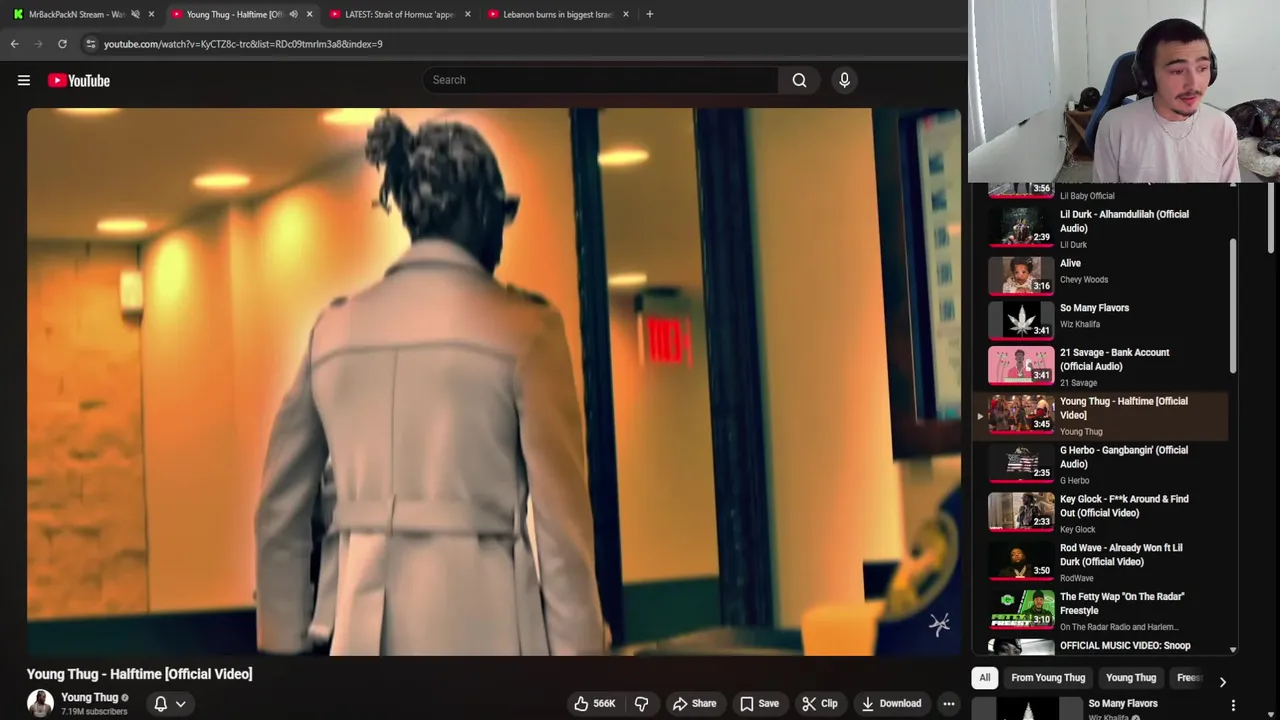Close the Lebanon burns tab

pyautogui.click(x=625, y=14)
